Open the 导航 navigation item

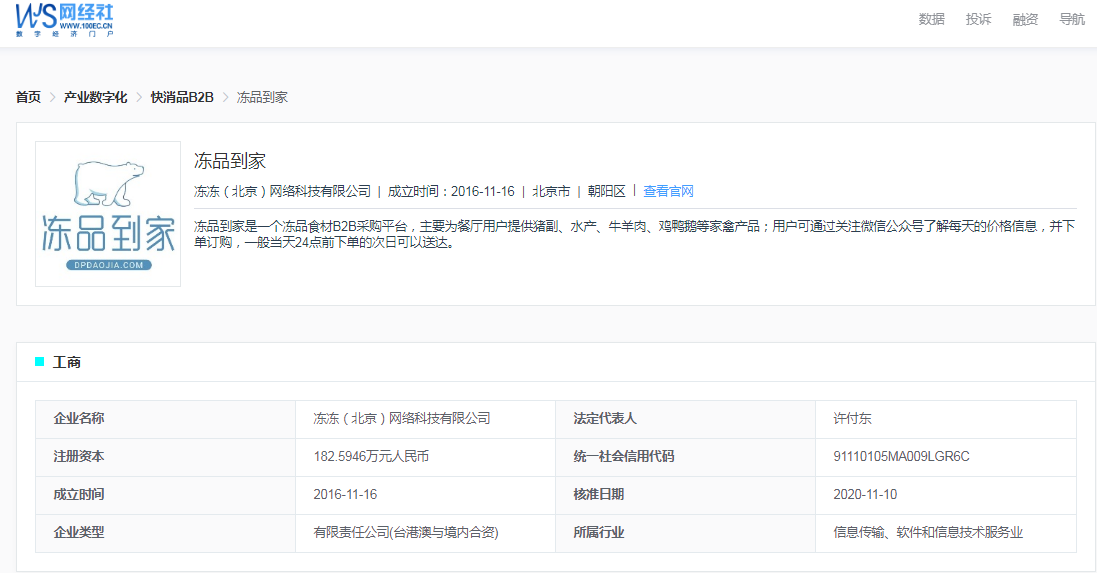[x=1072, y=20]
